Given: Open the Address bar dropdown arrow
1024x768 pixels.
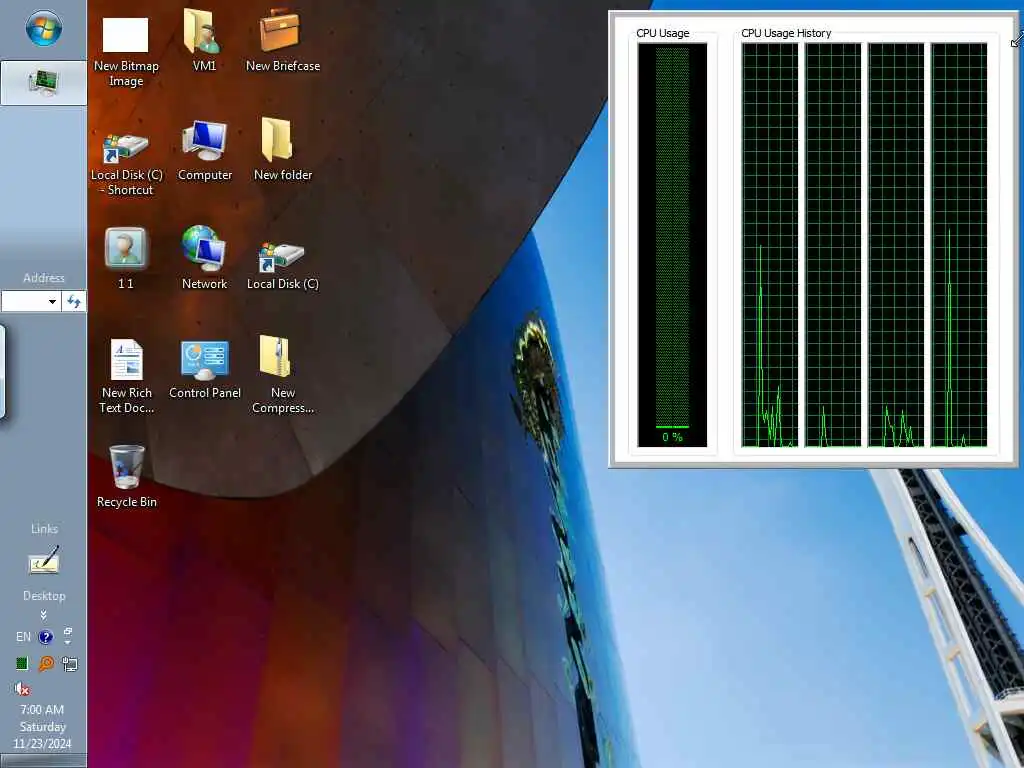Looking at the screenshot, I should click(52, 302).
